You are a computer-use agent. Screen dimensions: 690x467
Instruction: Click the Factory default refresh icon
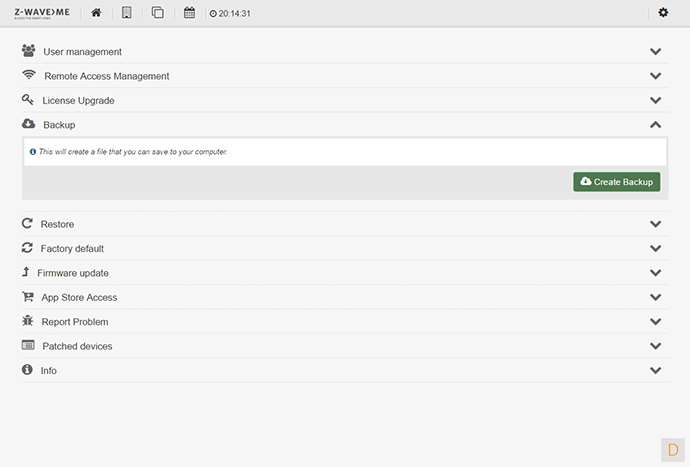coord(27,248)
